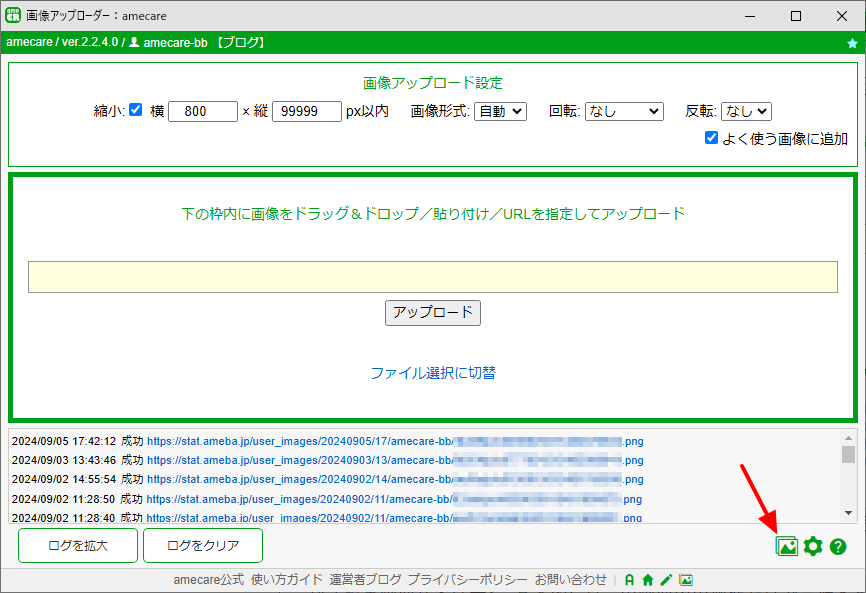866x593 pixels.
Task: Click the green pencil icon in footer
Action: (x=667, y=580)
